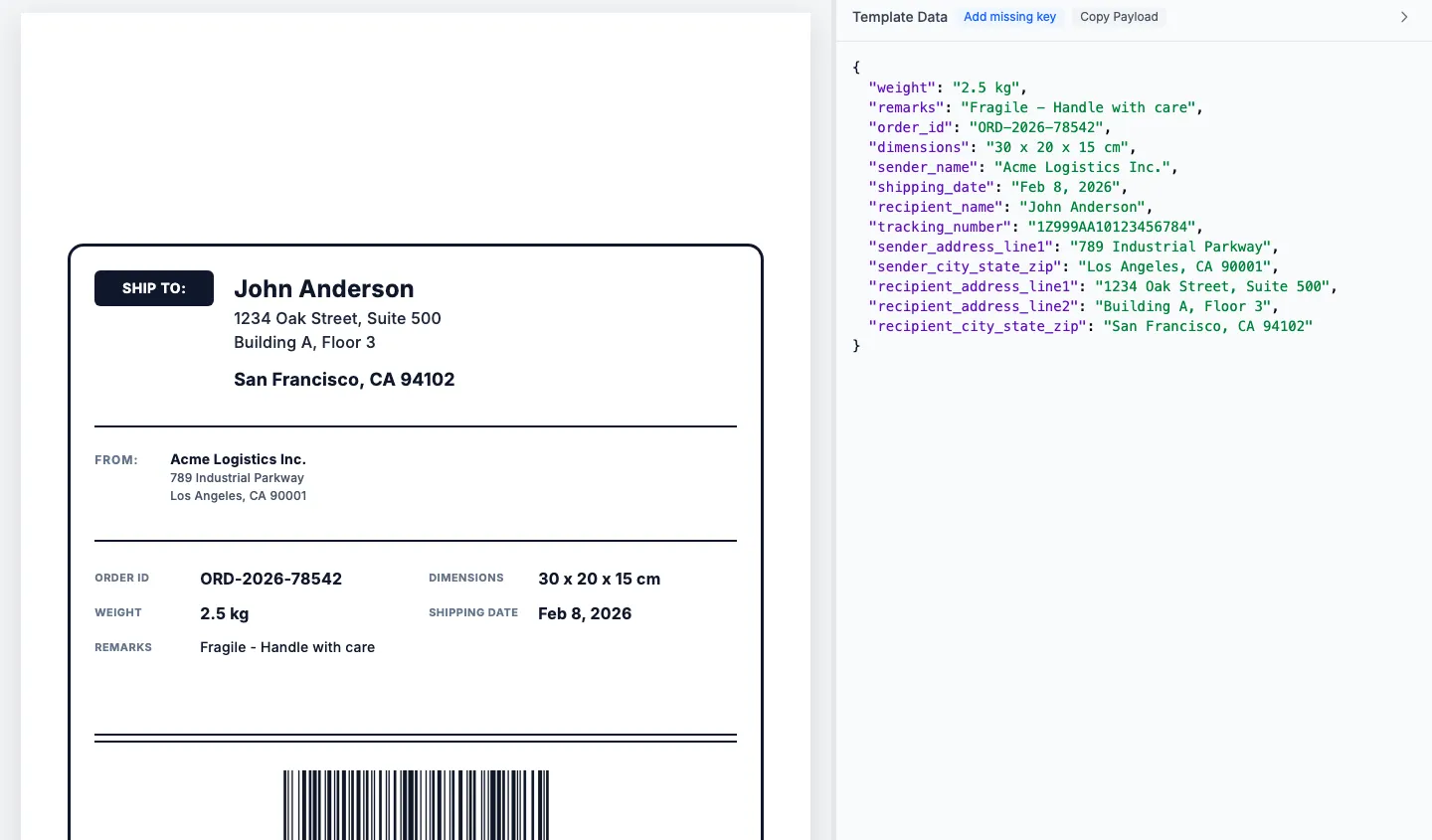Click the FROM: sender block Acme Logistics Inc.
The image size is (1432, 840).
(x=238, y=459)
